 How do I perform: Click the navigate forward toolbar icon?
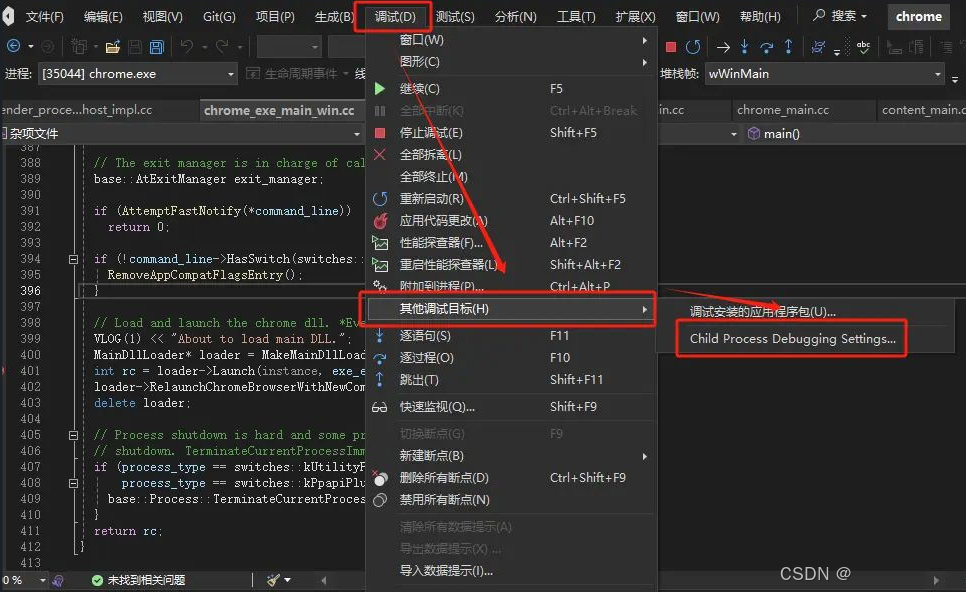[47, 46]
